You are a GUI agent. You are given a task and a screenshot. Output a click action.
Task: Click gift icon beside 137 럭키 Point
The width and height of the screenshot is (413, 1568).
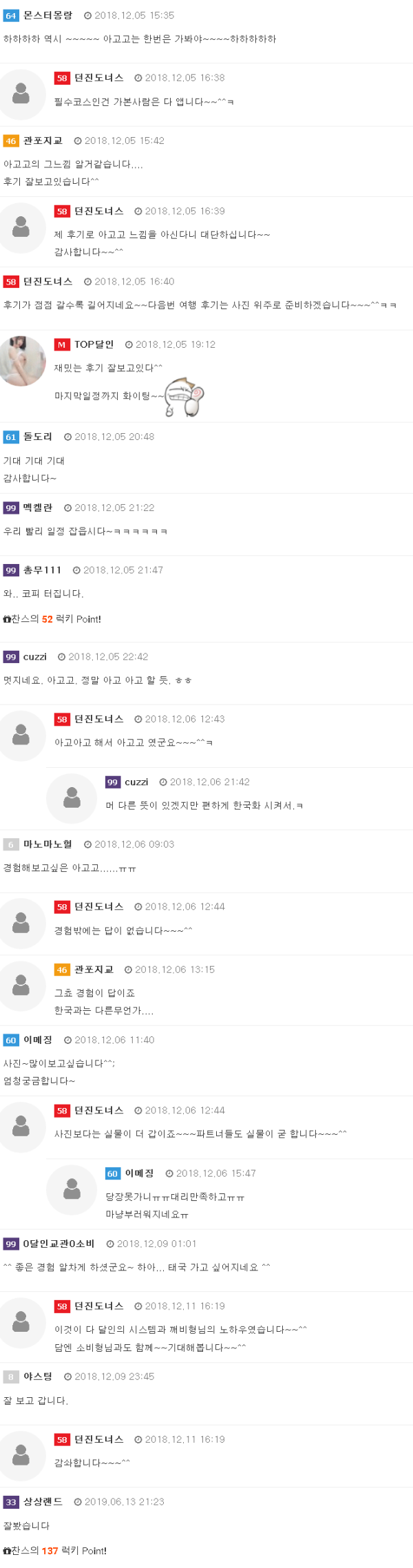pyautogui.click(x=7, y=1551)
